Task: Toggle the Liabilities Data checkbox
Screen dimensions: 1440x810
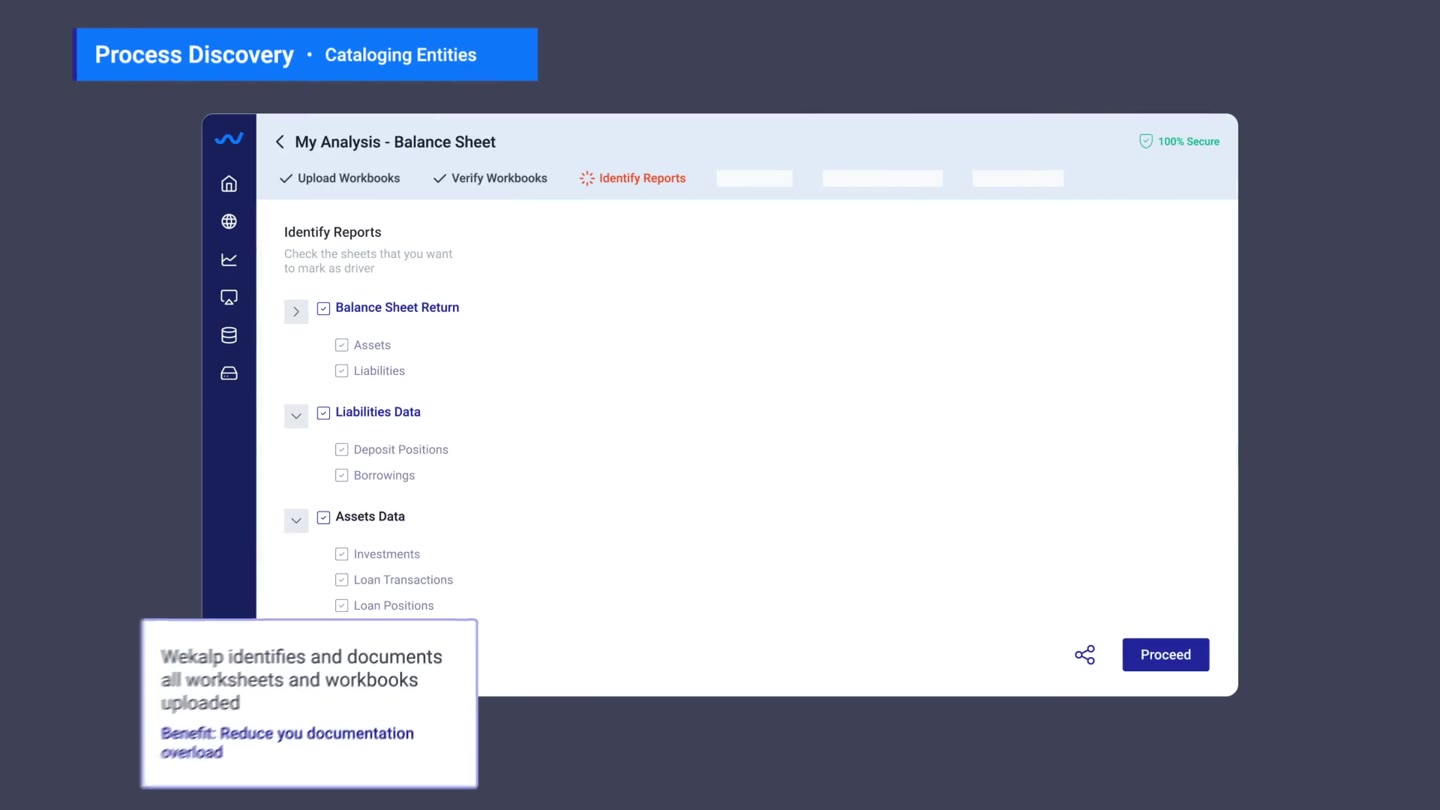Action: point(323,413)
